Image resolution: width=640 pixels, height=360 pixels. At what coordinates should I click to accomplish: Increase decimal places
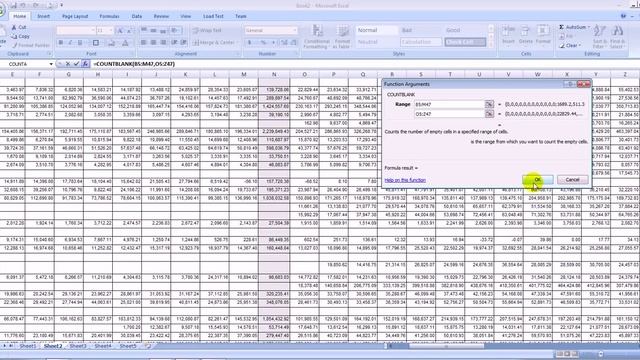284,42
